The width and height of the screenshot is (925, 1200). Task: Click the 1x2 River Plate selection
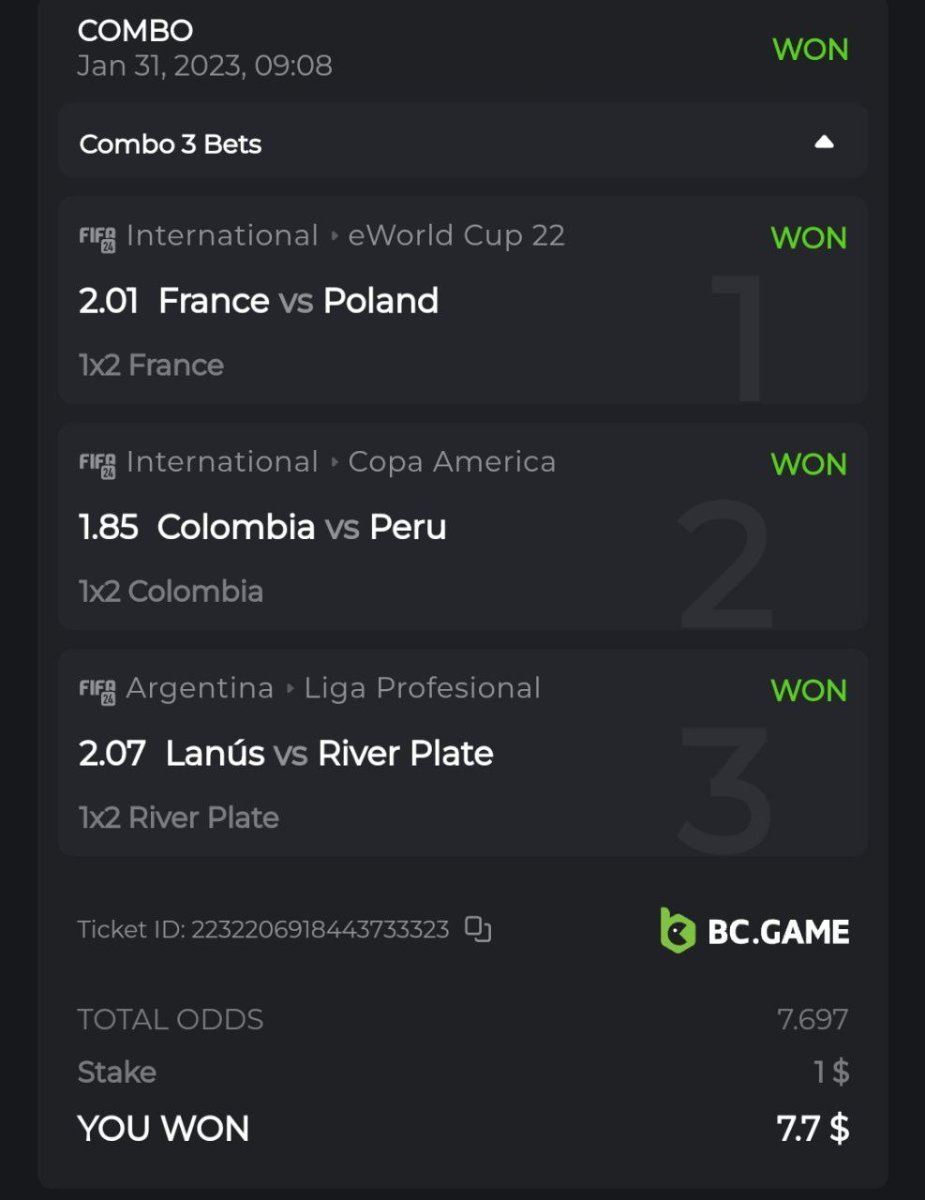point(179,818)
